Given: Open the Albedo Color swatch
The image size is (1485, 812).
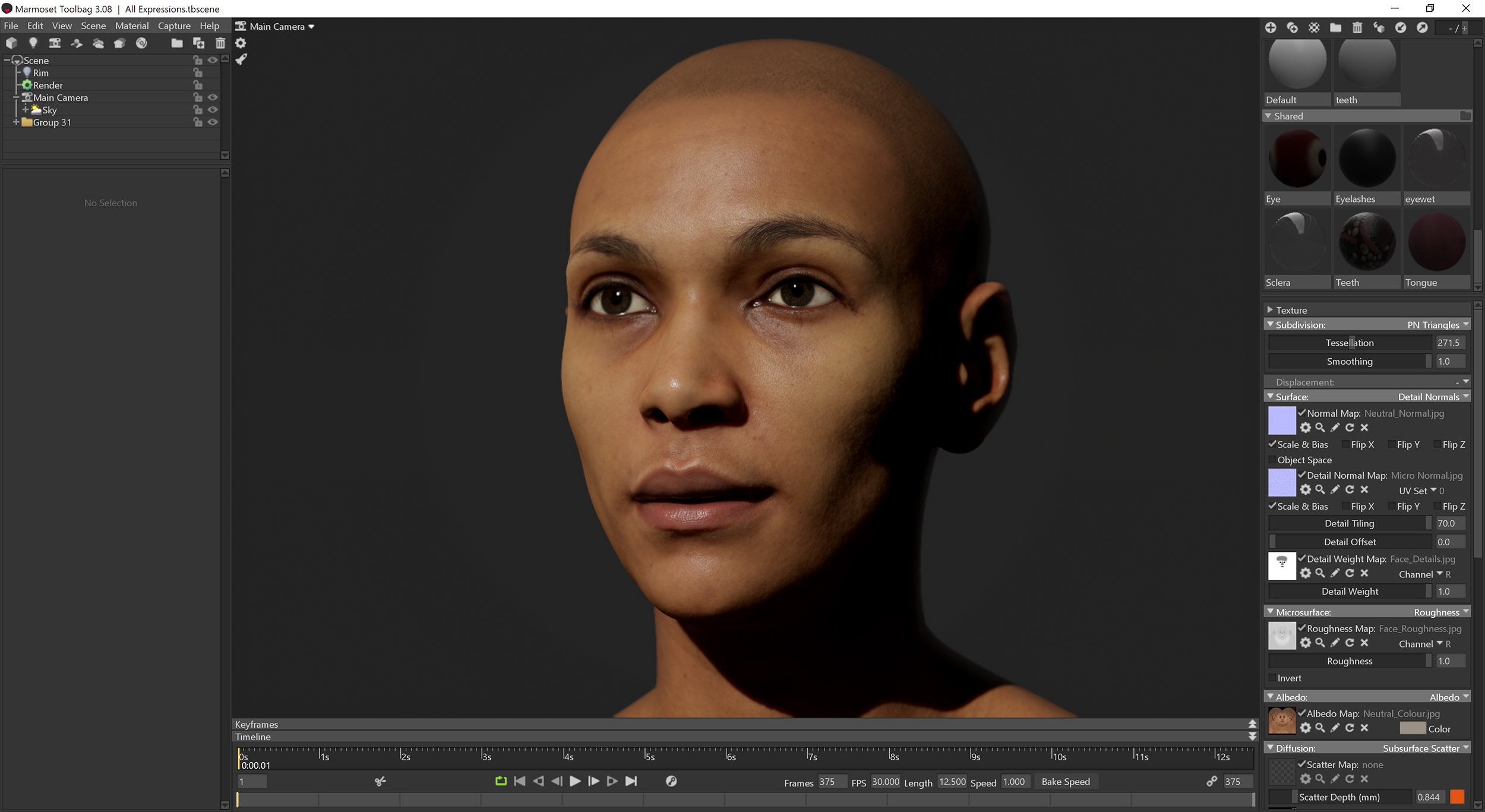Looking at the screenshot, I should click(1412, 728).
